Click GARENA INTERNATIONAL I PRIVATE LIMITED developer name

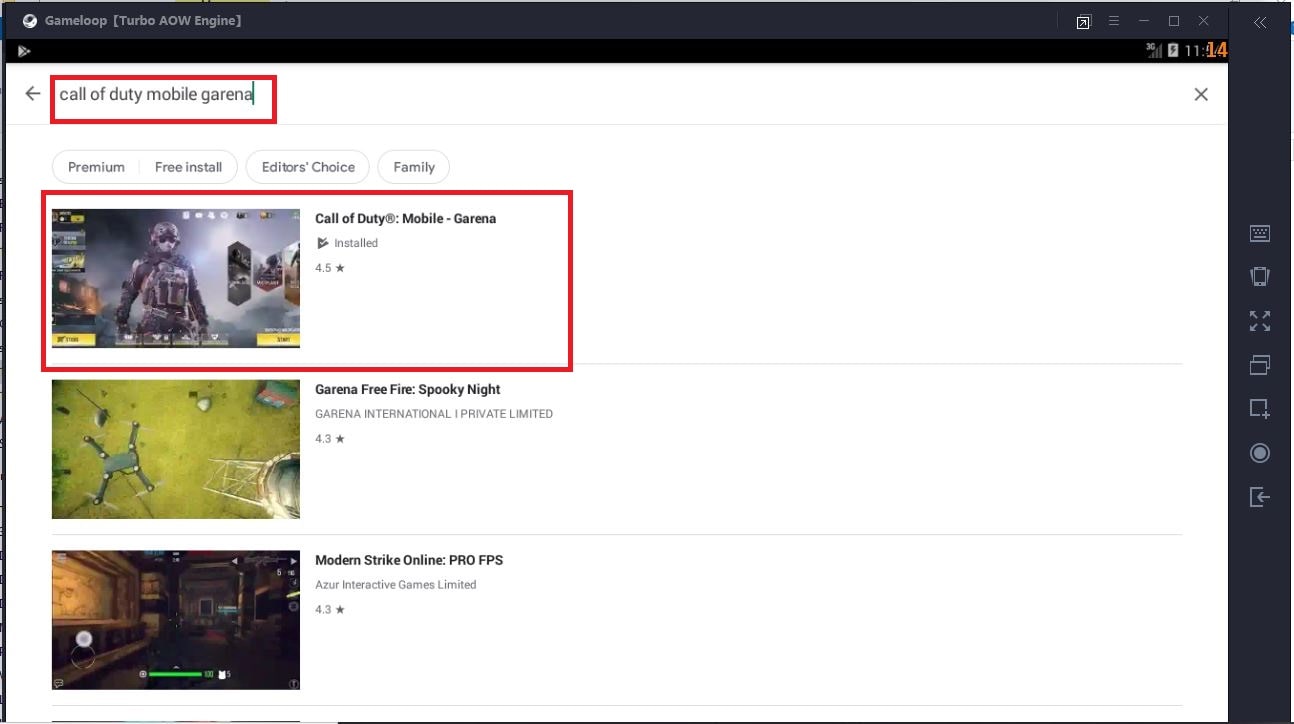pos(434,414)
